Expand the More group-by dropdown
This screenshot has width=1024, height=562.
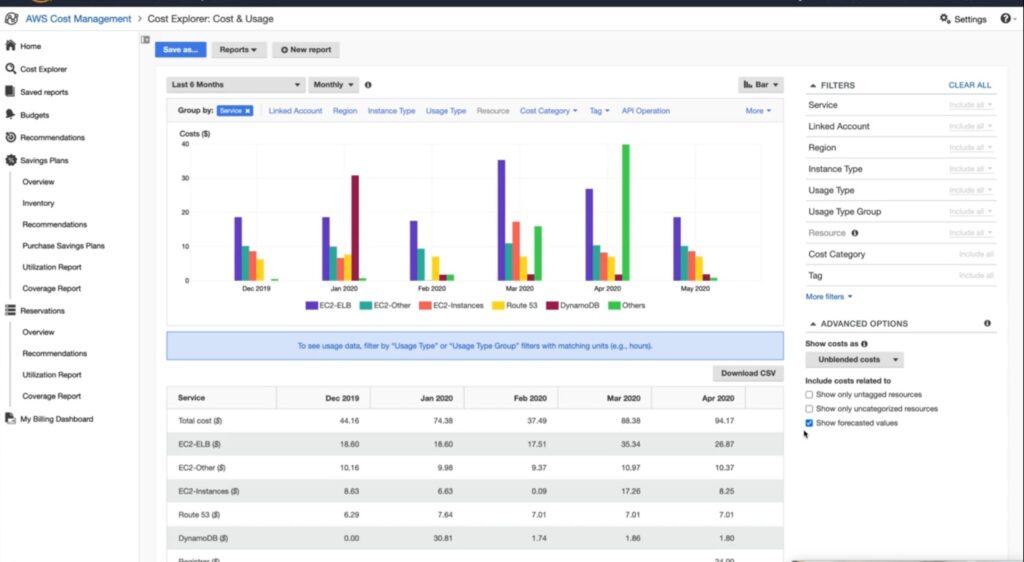click(x=758, y=111)
